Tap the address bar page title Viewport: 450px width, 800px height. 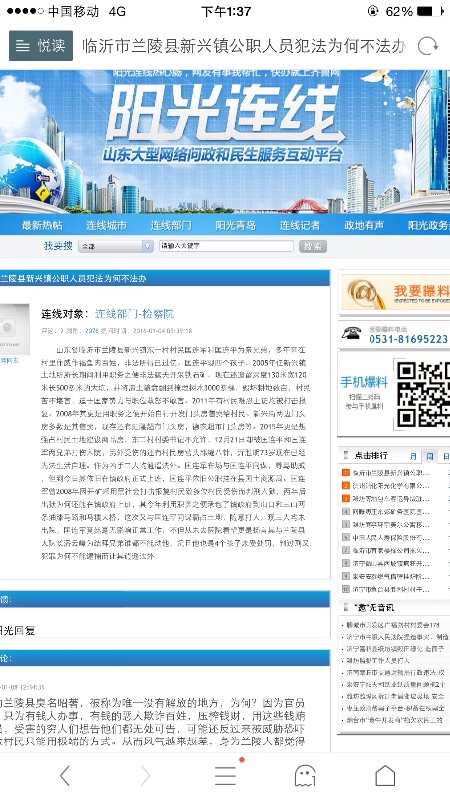tap(244, 46)
